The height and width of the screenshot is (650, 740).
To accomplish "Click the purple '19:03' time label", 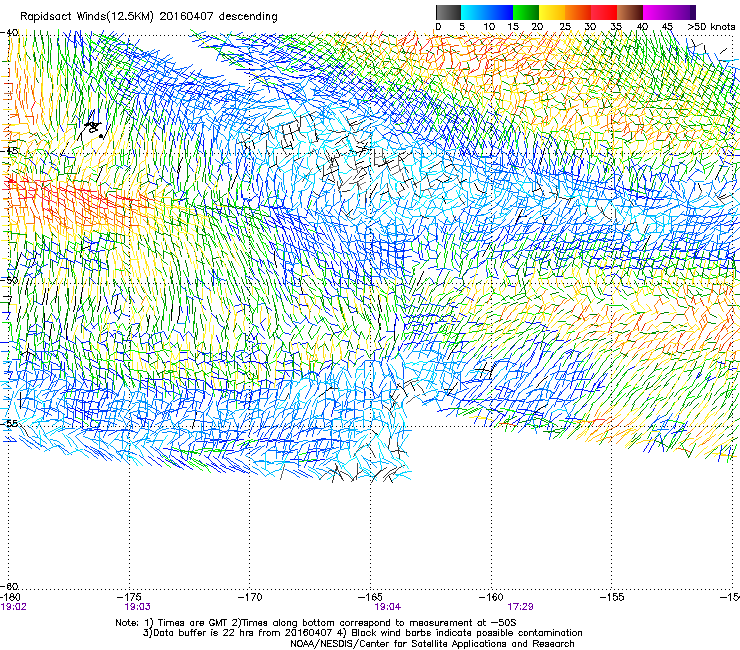I will (137, 607).
